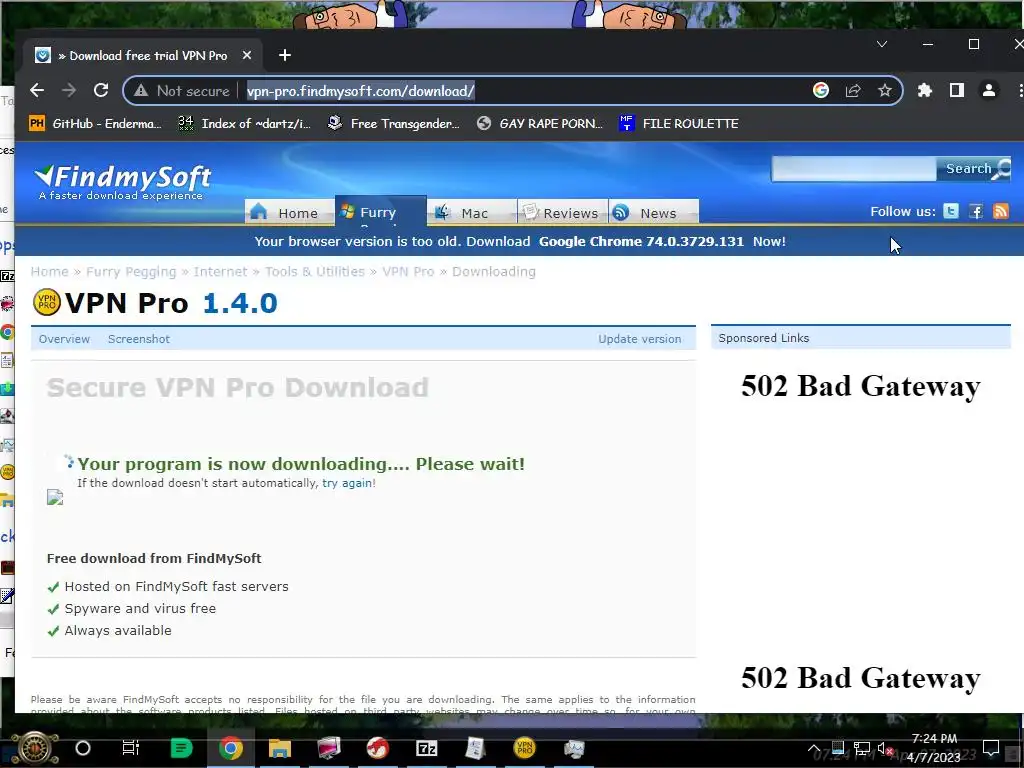Click the Chrome taskbar icon

(x=231, y=748)
